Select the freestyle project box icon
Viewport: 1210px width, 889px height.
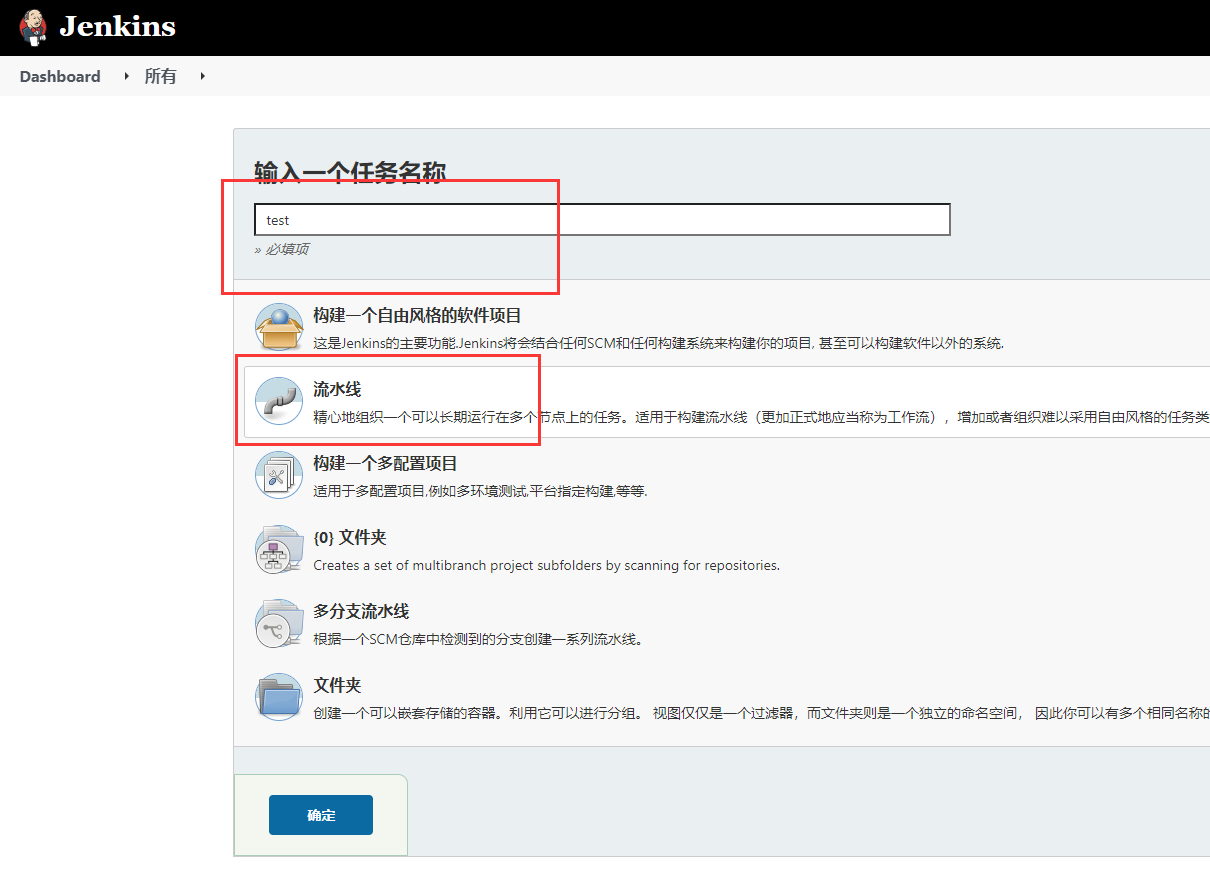pyautogui.click(x=279, y=328)
